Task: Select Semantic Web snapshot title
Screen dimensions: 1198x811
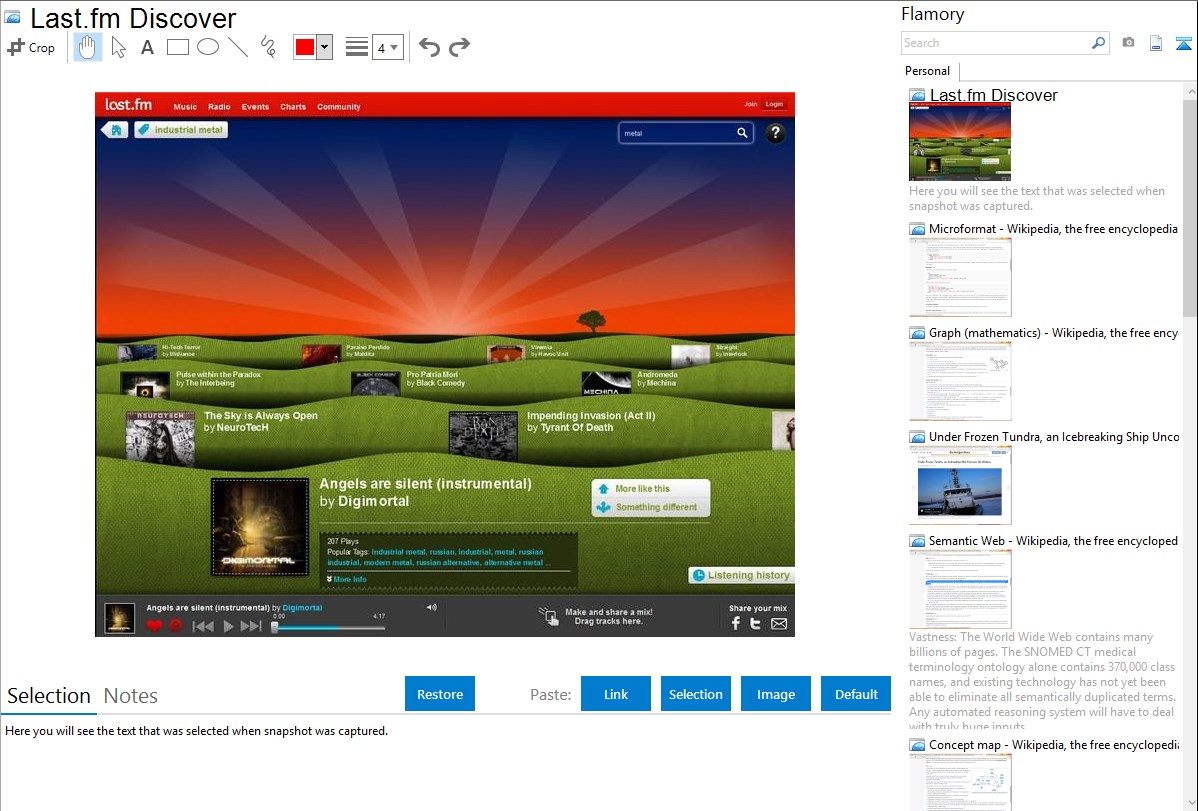Action: [x=1053, y=541]
